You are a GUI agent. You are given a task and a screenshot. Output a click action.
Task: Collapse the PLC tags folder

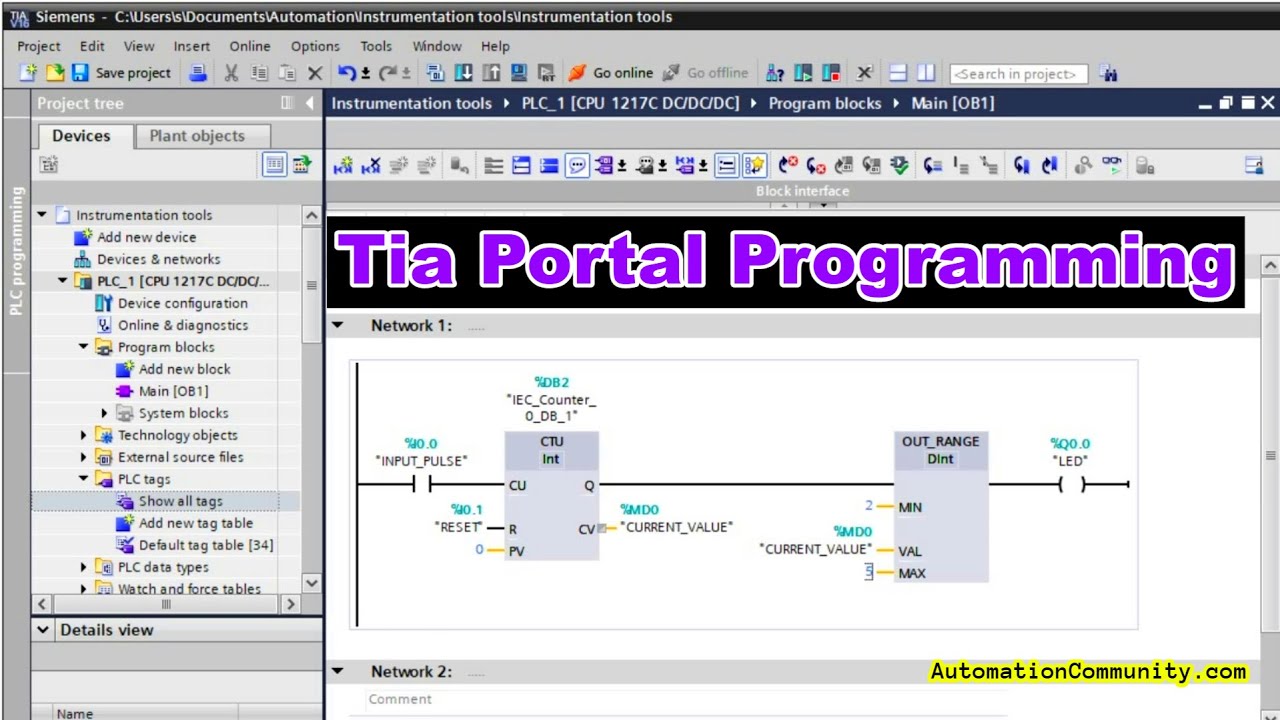point(84,479)
